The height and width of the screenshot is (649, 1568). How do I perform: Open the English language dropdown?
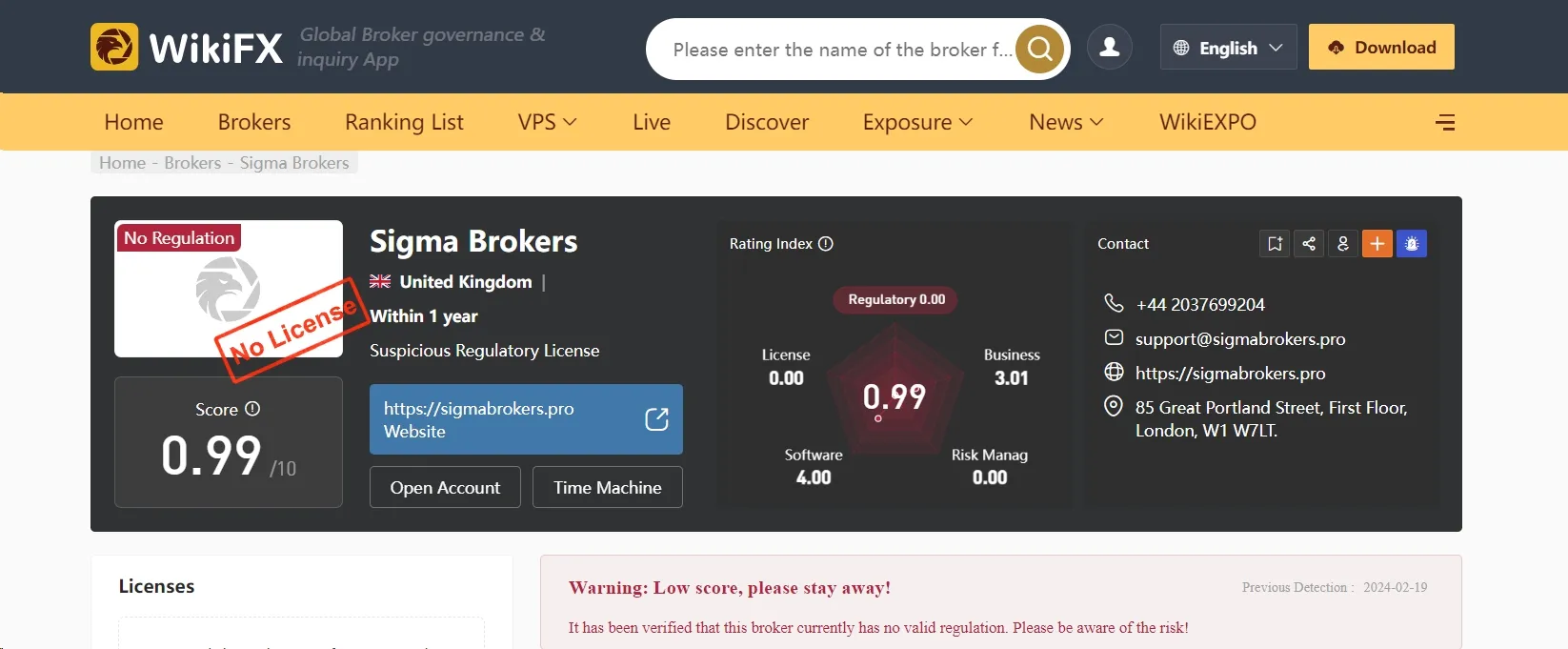point(1228,48)
